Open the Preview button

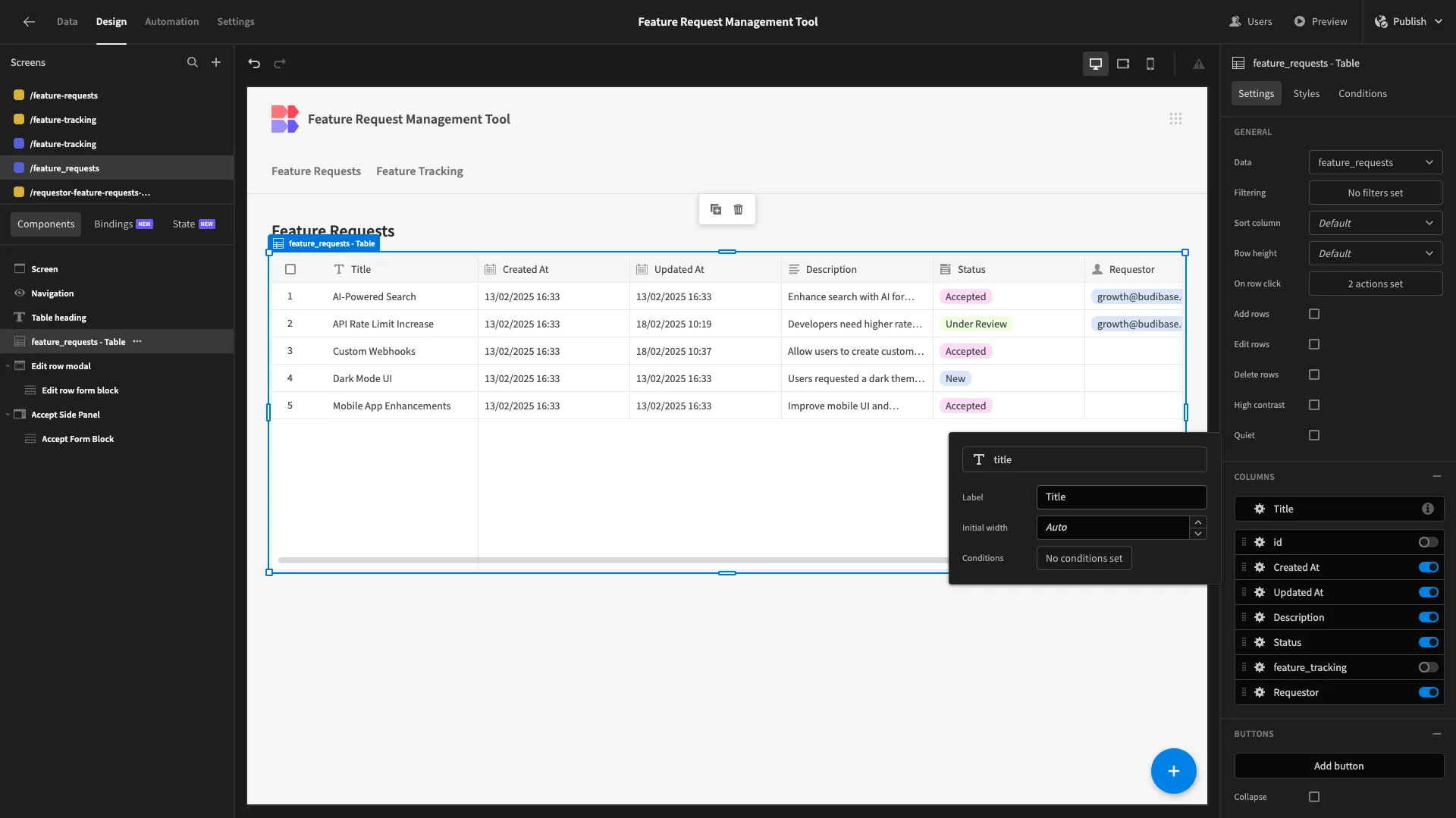click(x=1320, y=21)
